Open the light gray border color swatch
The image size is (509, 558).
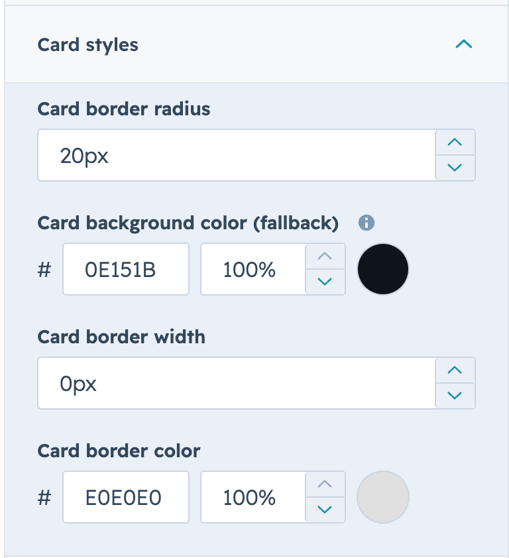point(383,497)
